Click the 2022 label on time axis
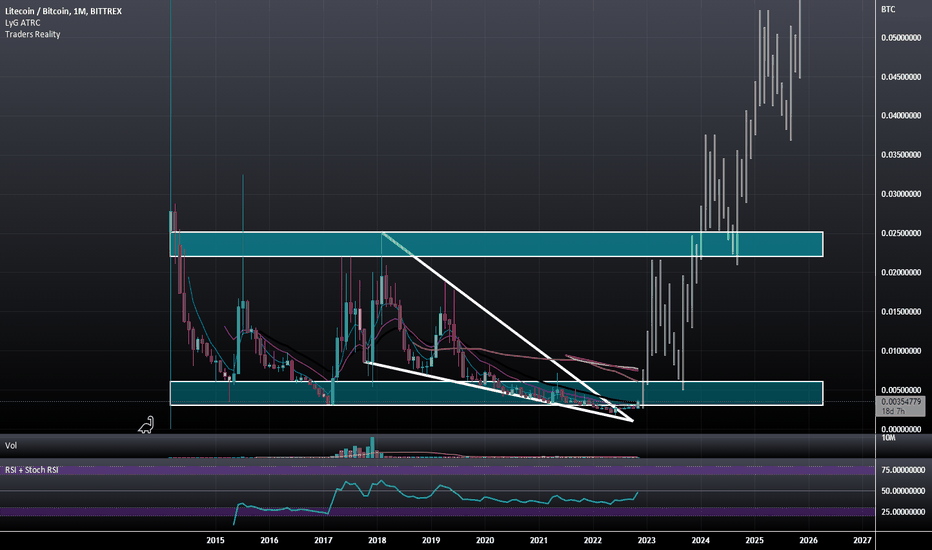 pyautogui.click(x=593, y=540)
